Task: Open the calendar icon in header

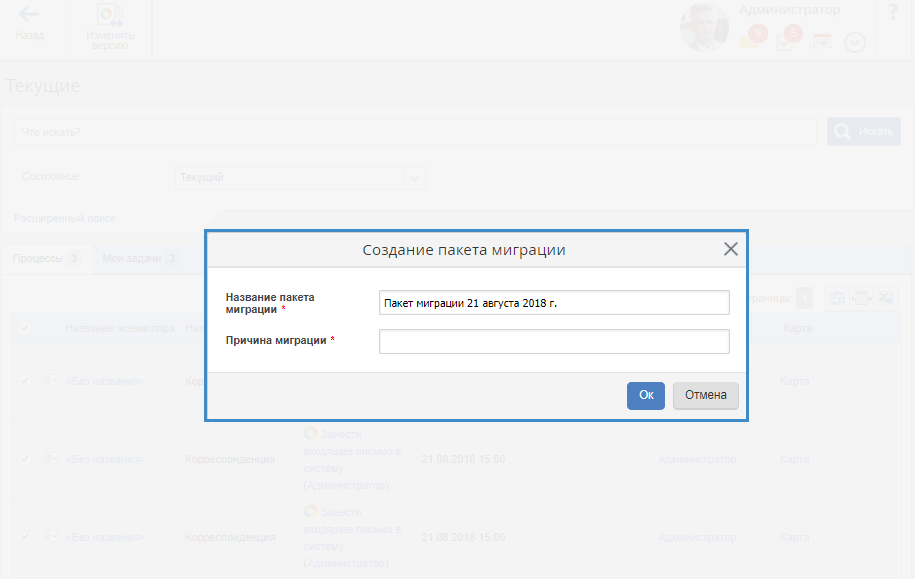Action: (820, 43)
